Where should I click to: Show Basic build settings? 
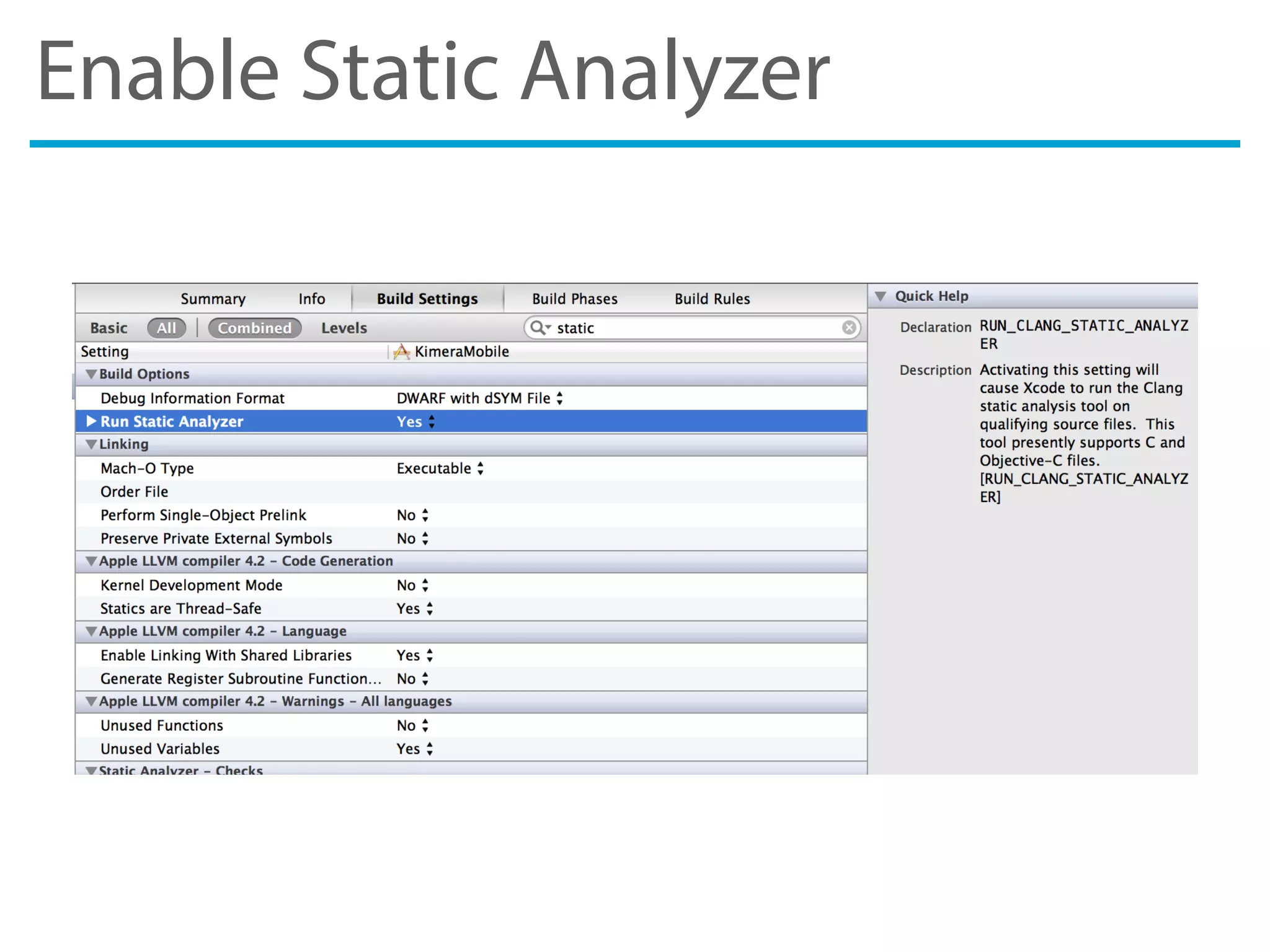[109, 328]
